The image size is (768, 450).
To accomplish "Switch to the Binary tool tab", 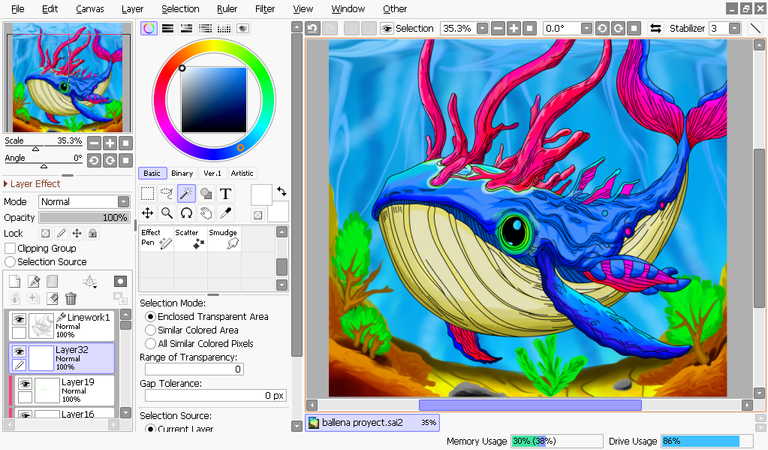I will [182, 173].
